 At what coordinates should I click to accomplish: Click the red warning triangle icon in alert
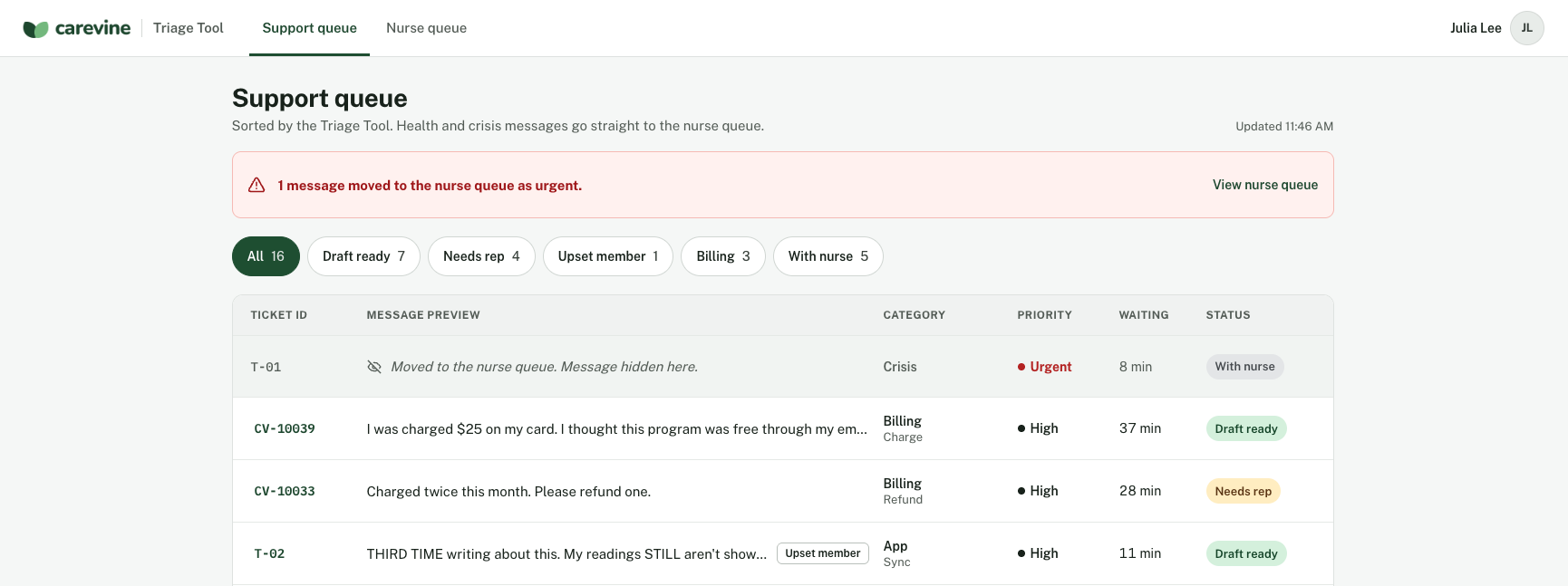[x=256, y=185]
